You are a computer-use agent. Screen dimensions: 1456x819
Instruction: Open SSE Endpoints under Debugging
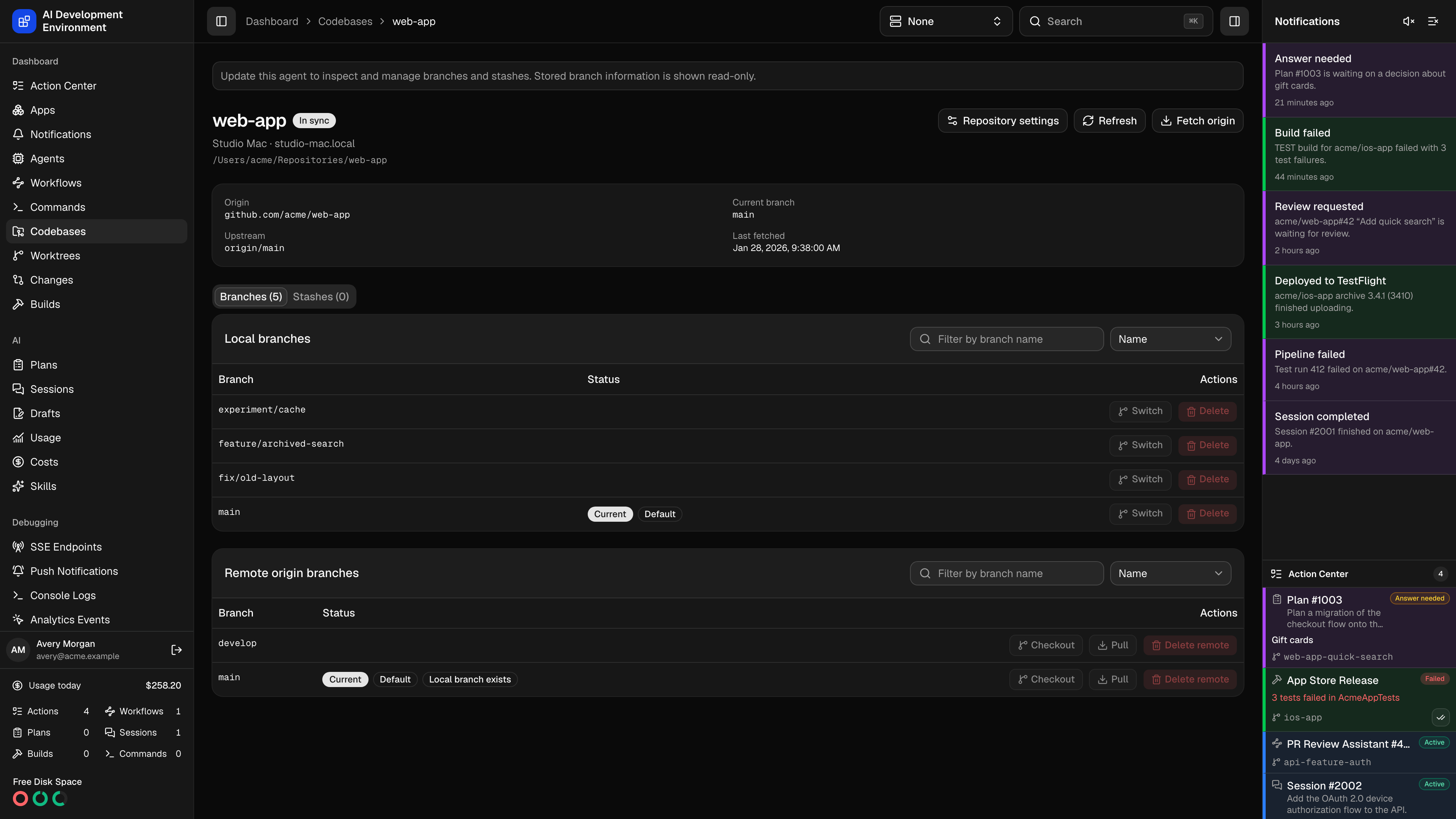pyautogui.click(x=97, y=547)
